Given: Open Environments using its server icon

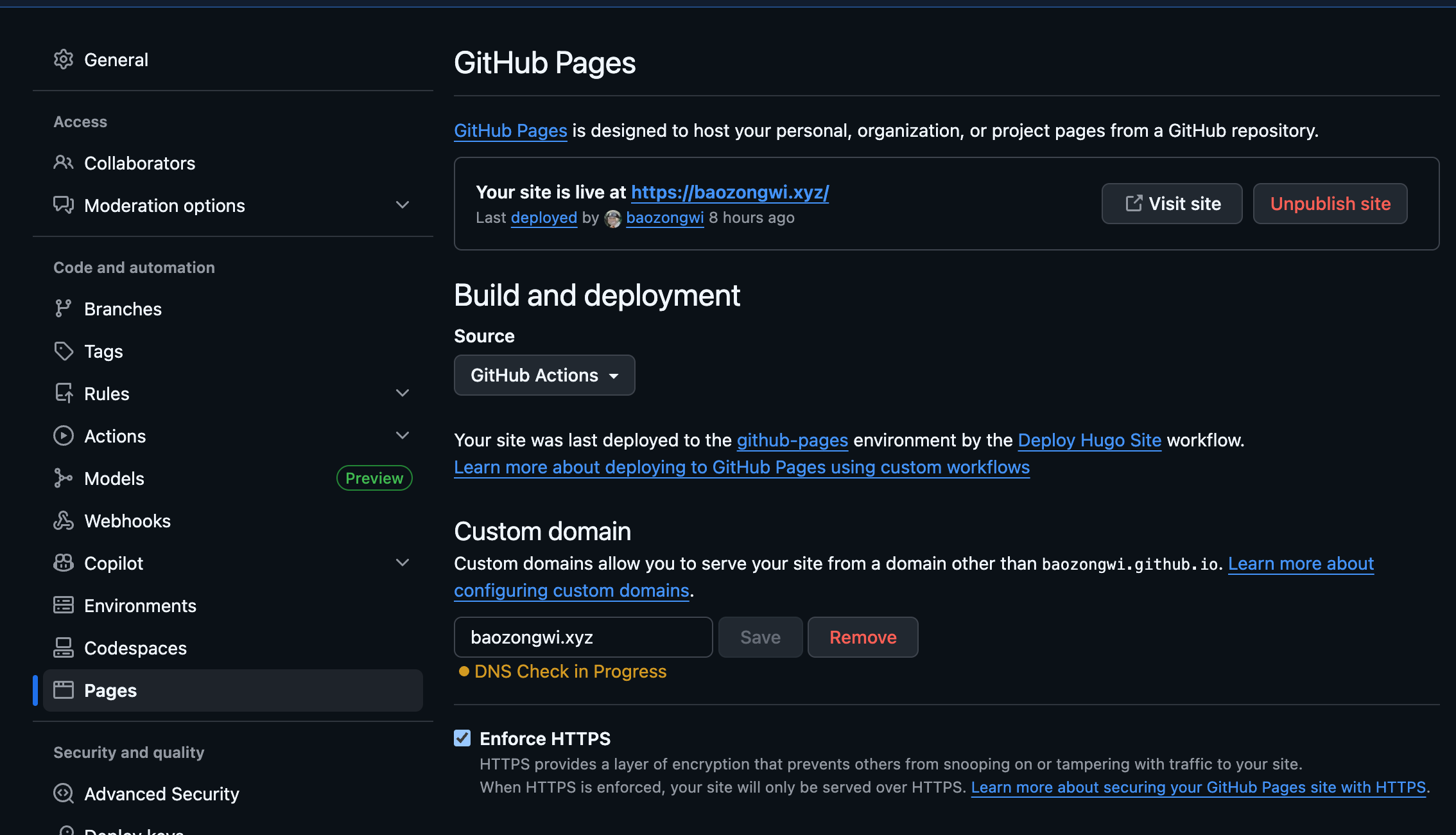Looking at the screenshot, I should [x=64, y=606].
